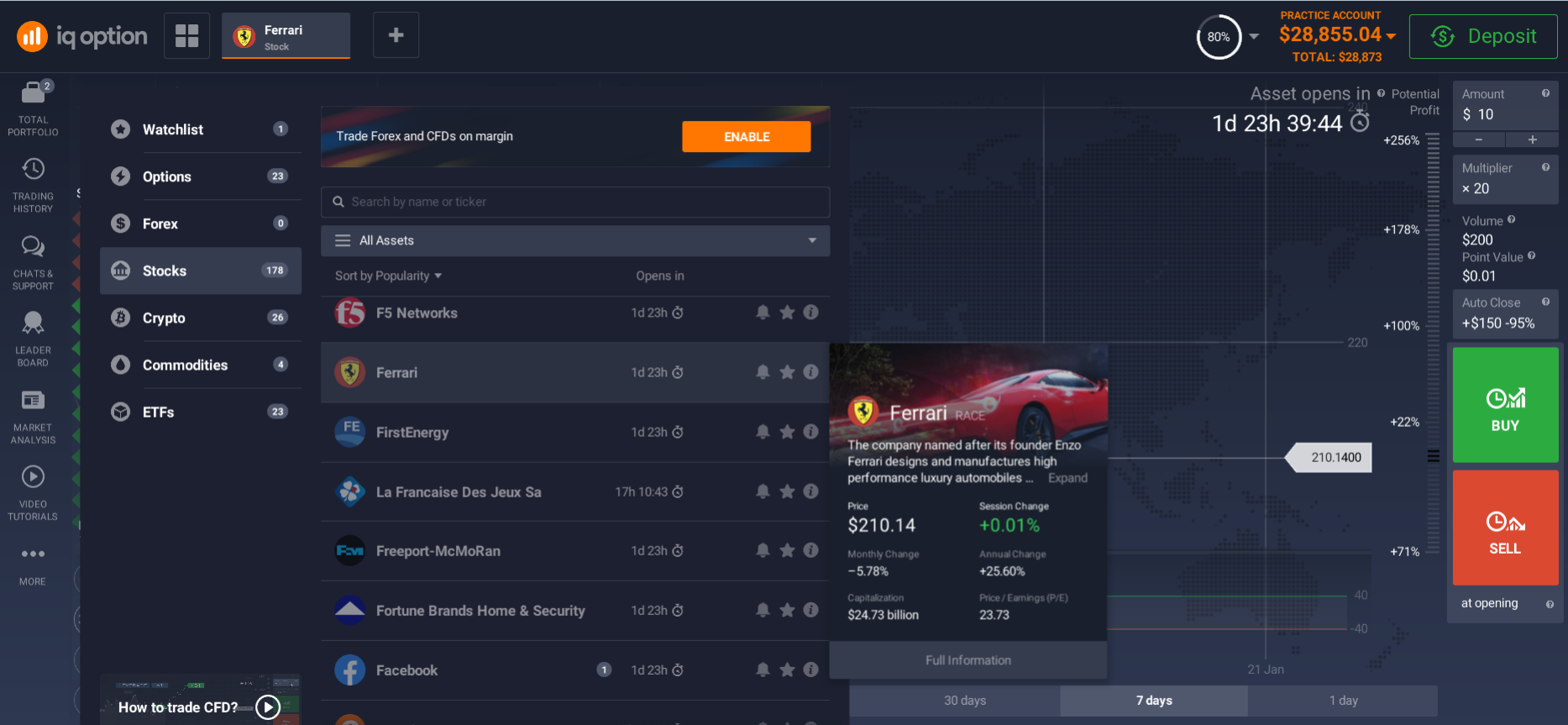Expand the All Assets dropdown
Screen dimensions: 1568x725
pyautogui.click(x=575, y=240)
